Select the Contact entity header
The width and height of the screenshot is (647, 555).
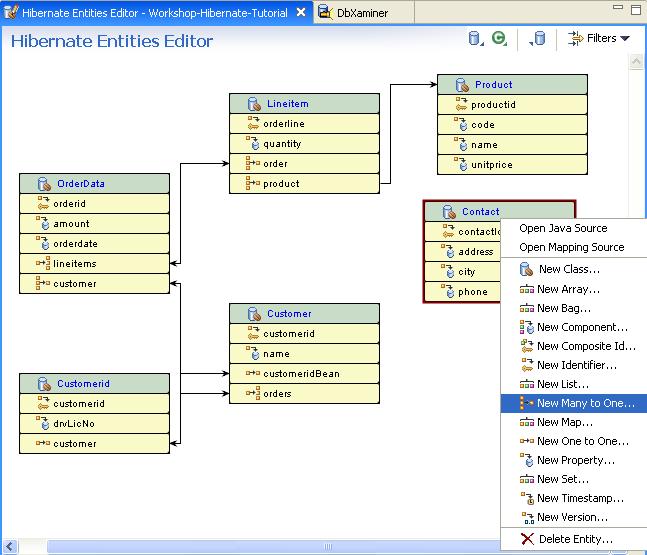[499, 212]
